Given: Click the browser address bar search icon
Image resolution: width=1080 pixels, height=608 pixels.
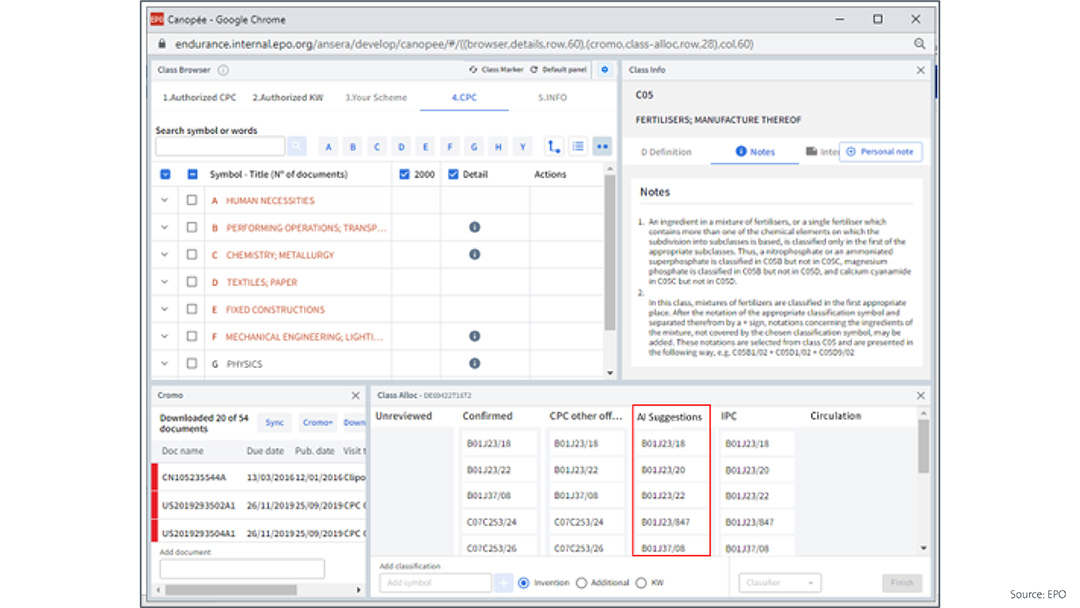Looking at the screenshot, I should click(x=919, y=44).
